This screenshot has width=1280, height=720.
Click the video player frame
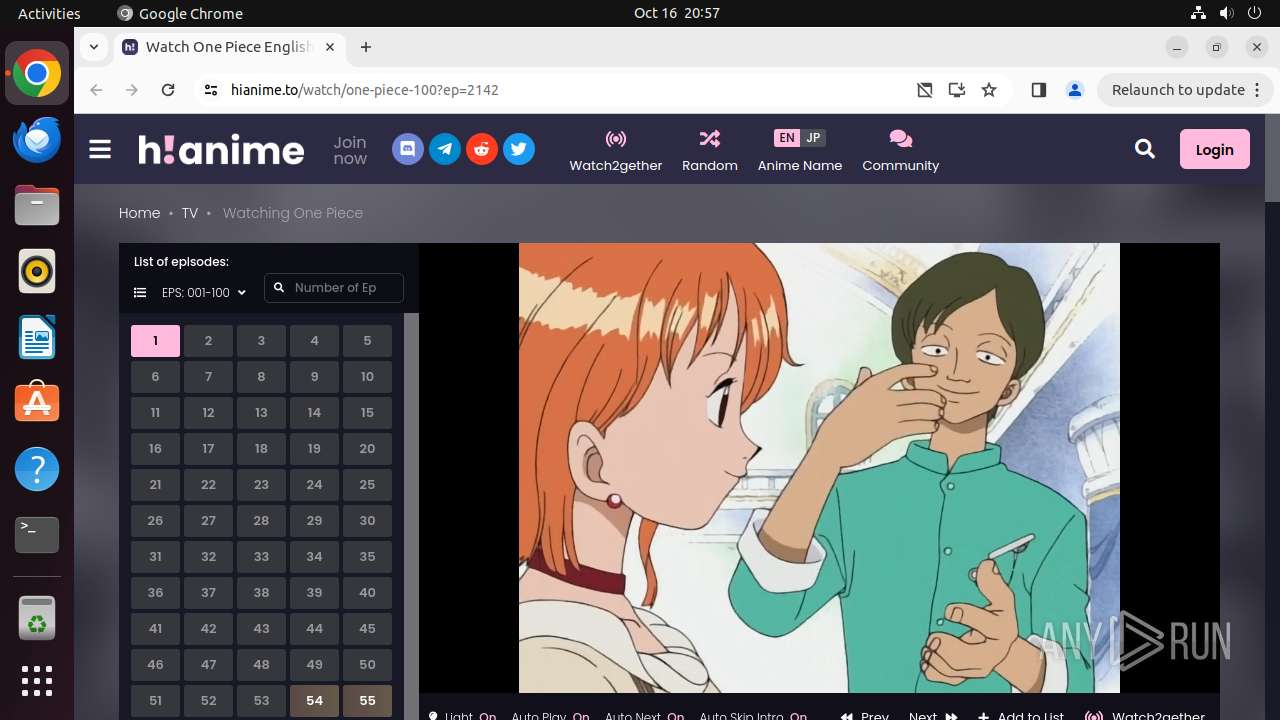pos(819,468)
